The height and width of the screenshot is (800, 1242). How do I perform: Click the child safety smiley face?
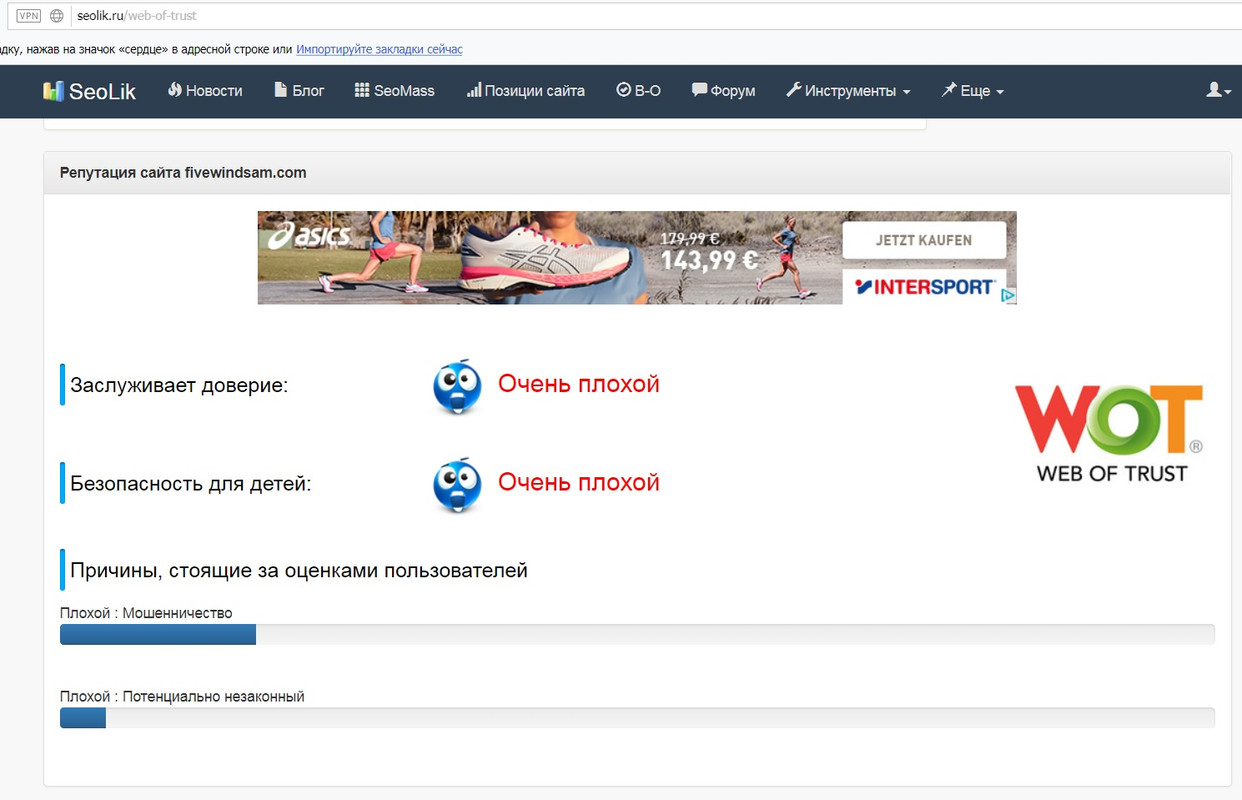tap(457, 485)
